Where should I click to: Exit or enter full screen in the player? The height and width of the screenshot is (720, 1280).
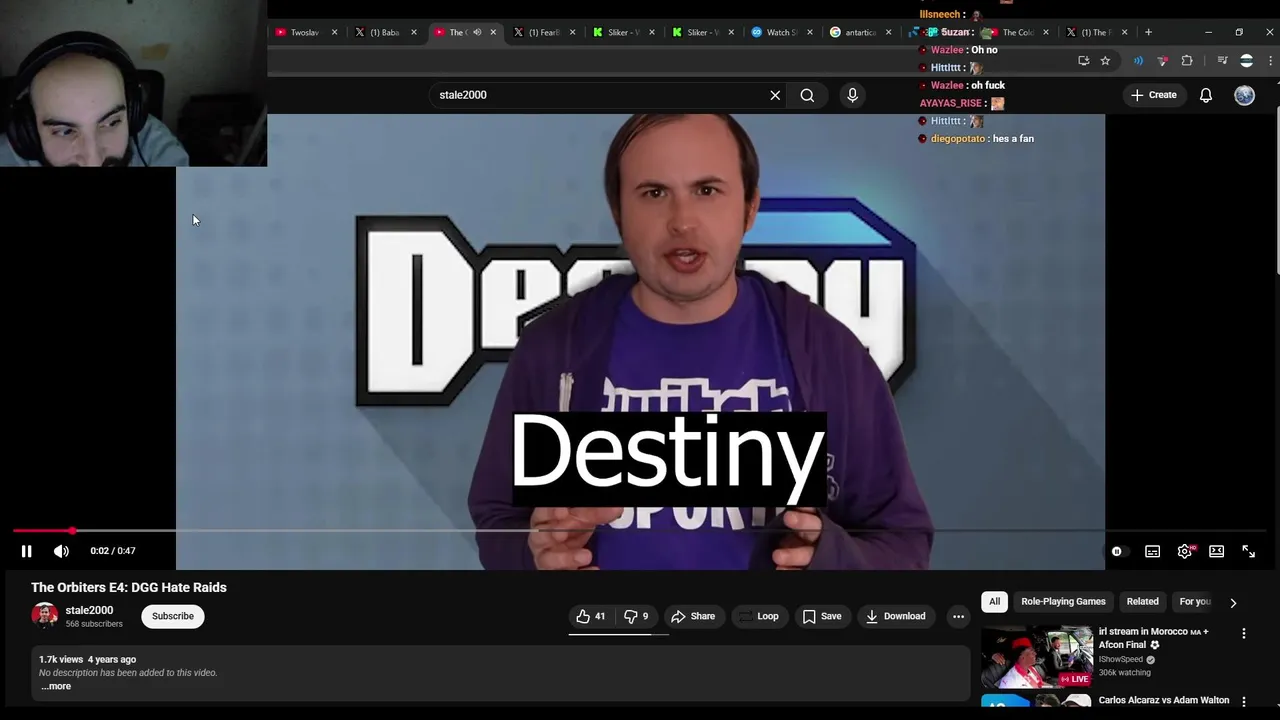pos(1249,551)
